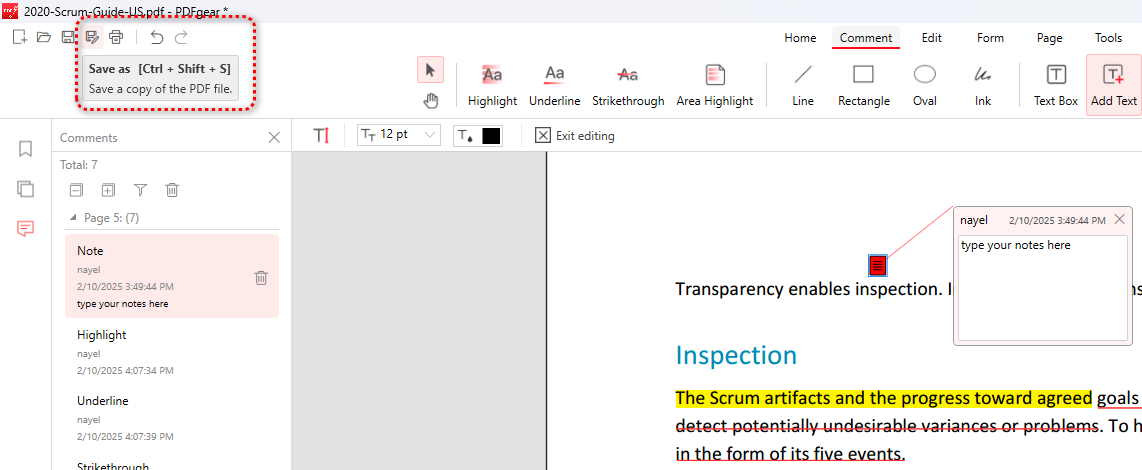Screen dimensions: 1142x470
Task: Click the Text Box tool
Action: click(x=1055, y=85)
